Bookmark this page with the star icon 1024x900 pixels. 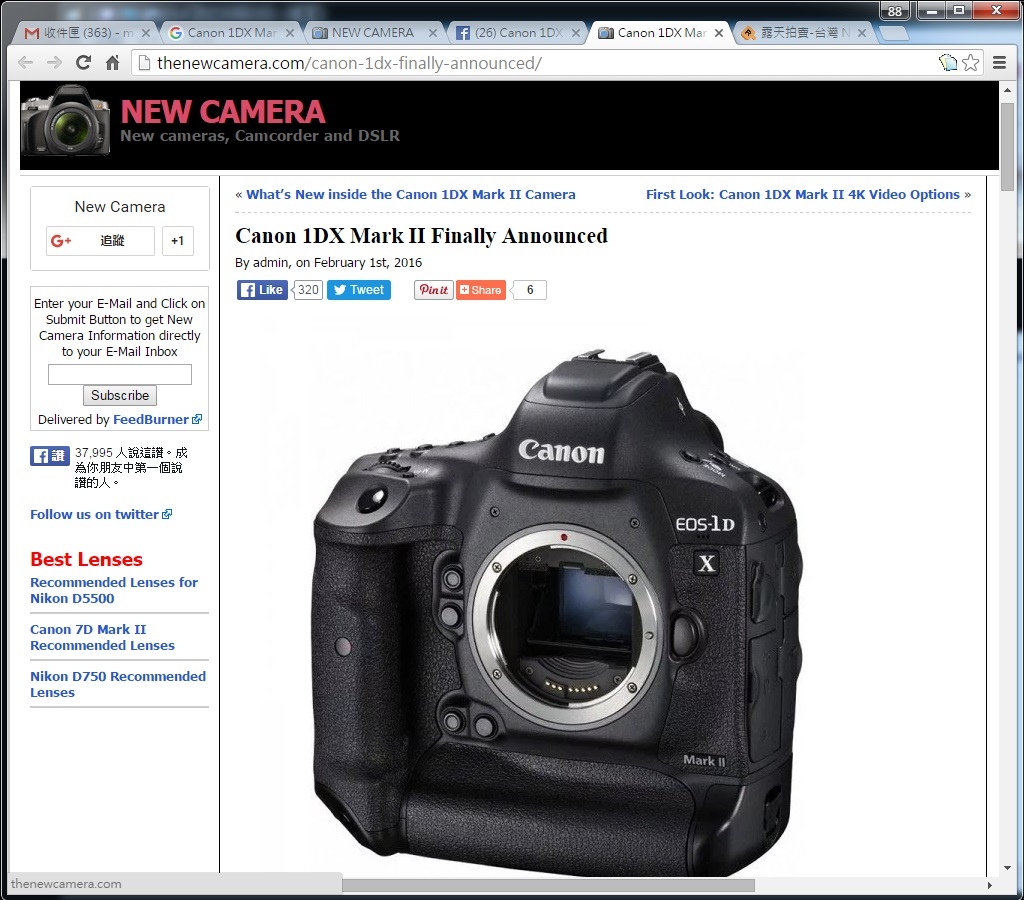970,63
